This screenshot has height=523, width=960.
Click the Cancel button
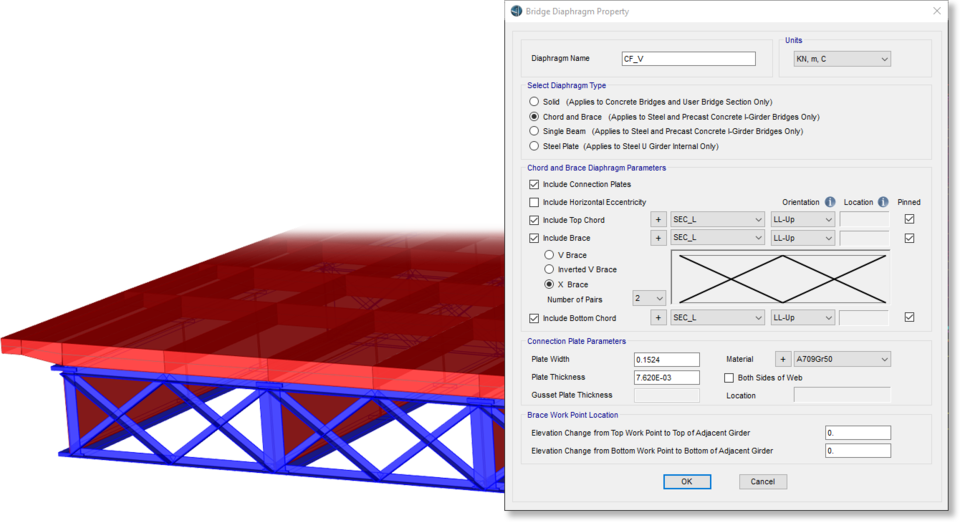point(763,482)
